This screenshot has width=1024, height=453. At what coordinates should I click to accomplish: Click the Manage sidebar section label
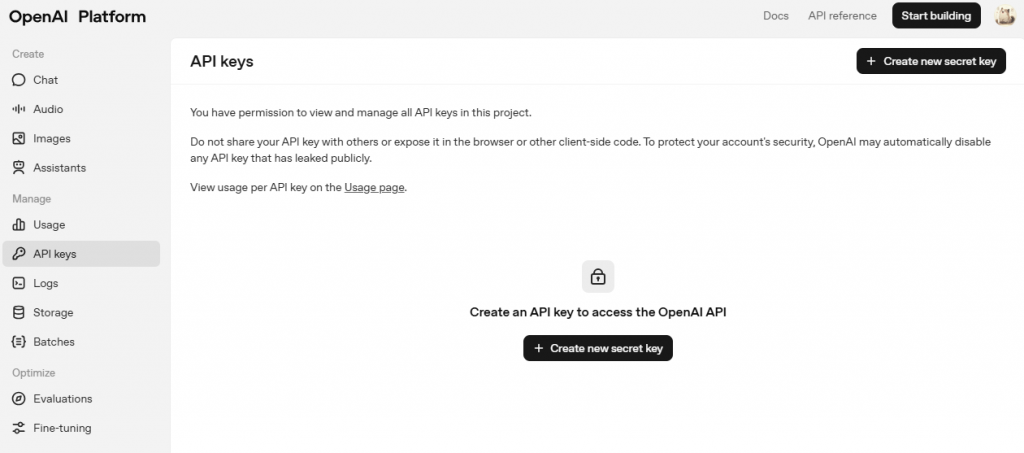tap(31, 199)
